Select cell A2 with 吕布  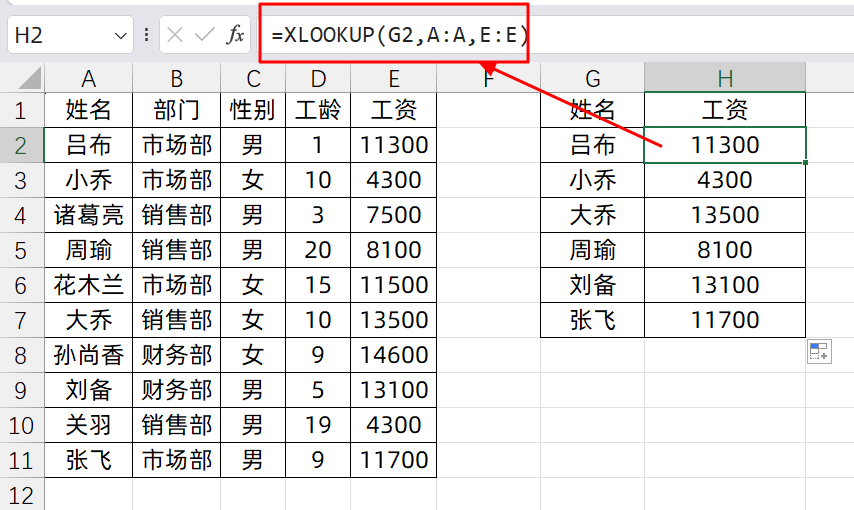click(89, 145)
